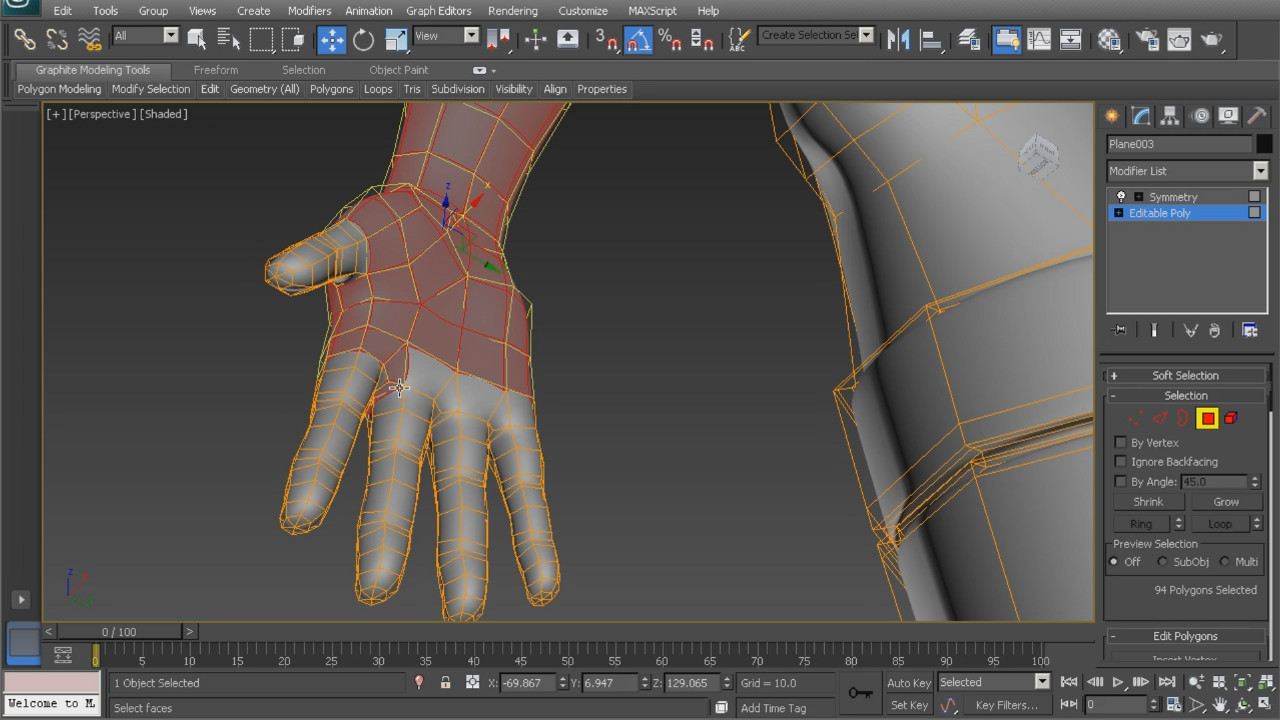Toggle the Angle Snap icon

(638, 39)
